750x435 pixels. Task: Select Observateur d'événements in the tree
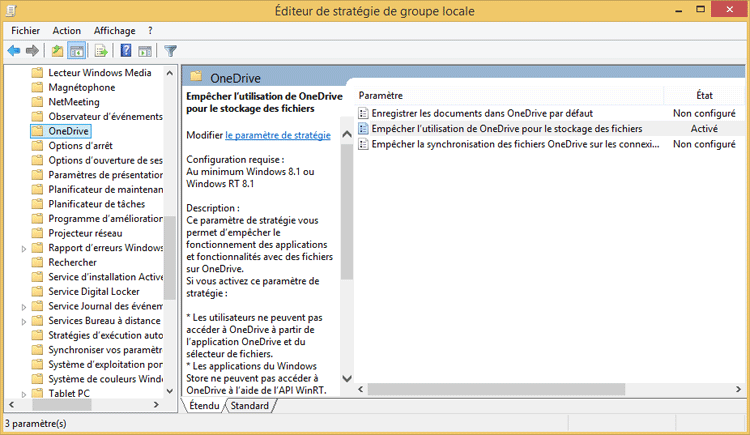click(105, 116)
